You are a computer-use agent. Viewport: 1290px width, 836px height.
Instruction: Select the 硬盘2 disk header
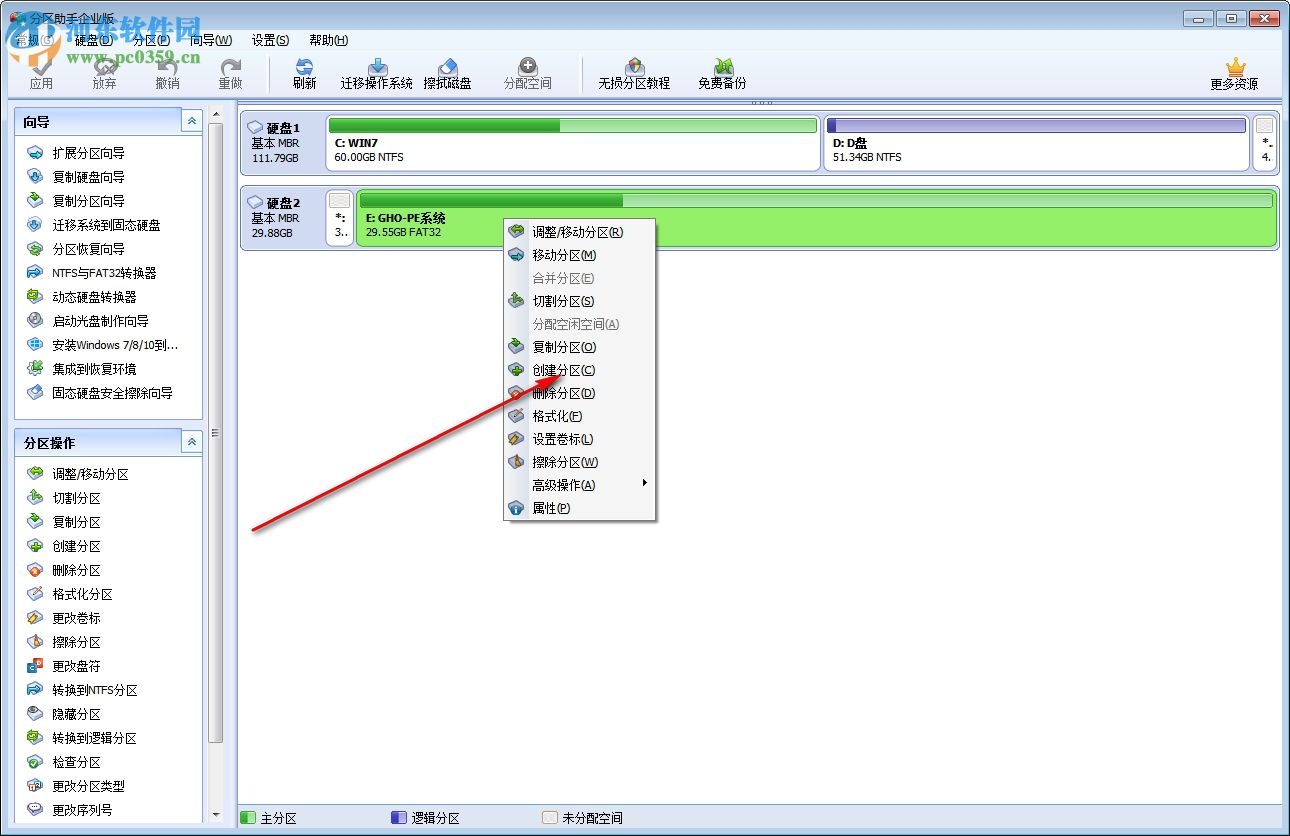click(x=282, y=218)
